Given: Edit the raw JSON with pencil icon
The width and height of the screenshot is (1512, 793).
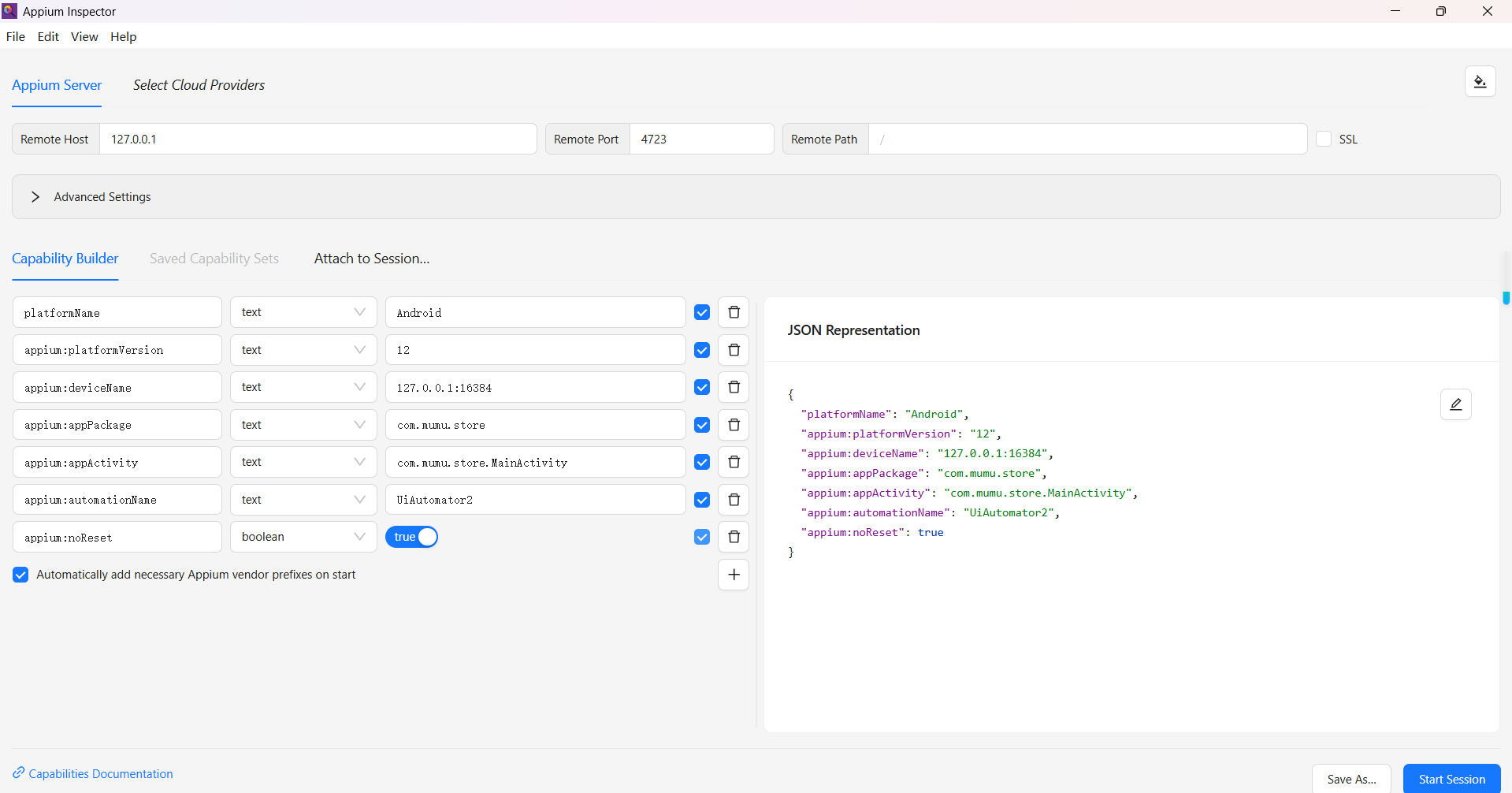Looking at the screenshot, I should pos(1455,404).
